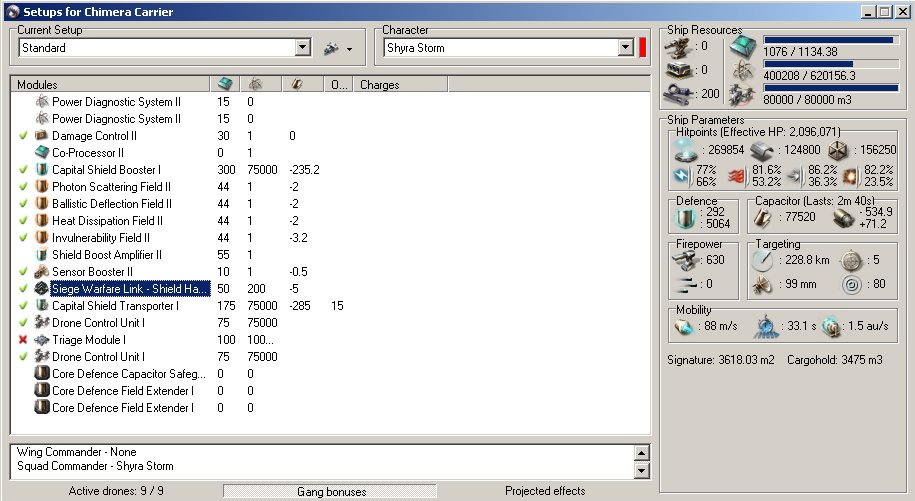Click the red skill indicator beside Character
The width and height of the screenshot is (915, 501).
pos(642,48)
